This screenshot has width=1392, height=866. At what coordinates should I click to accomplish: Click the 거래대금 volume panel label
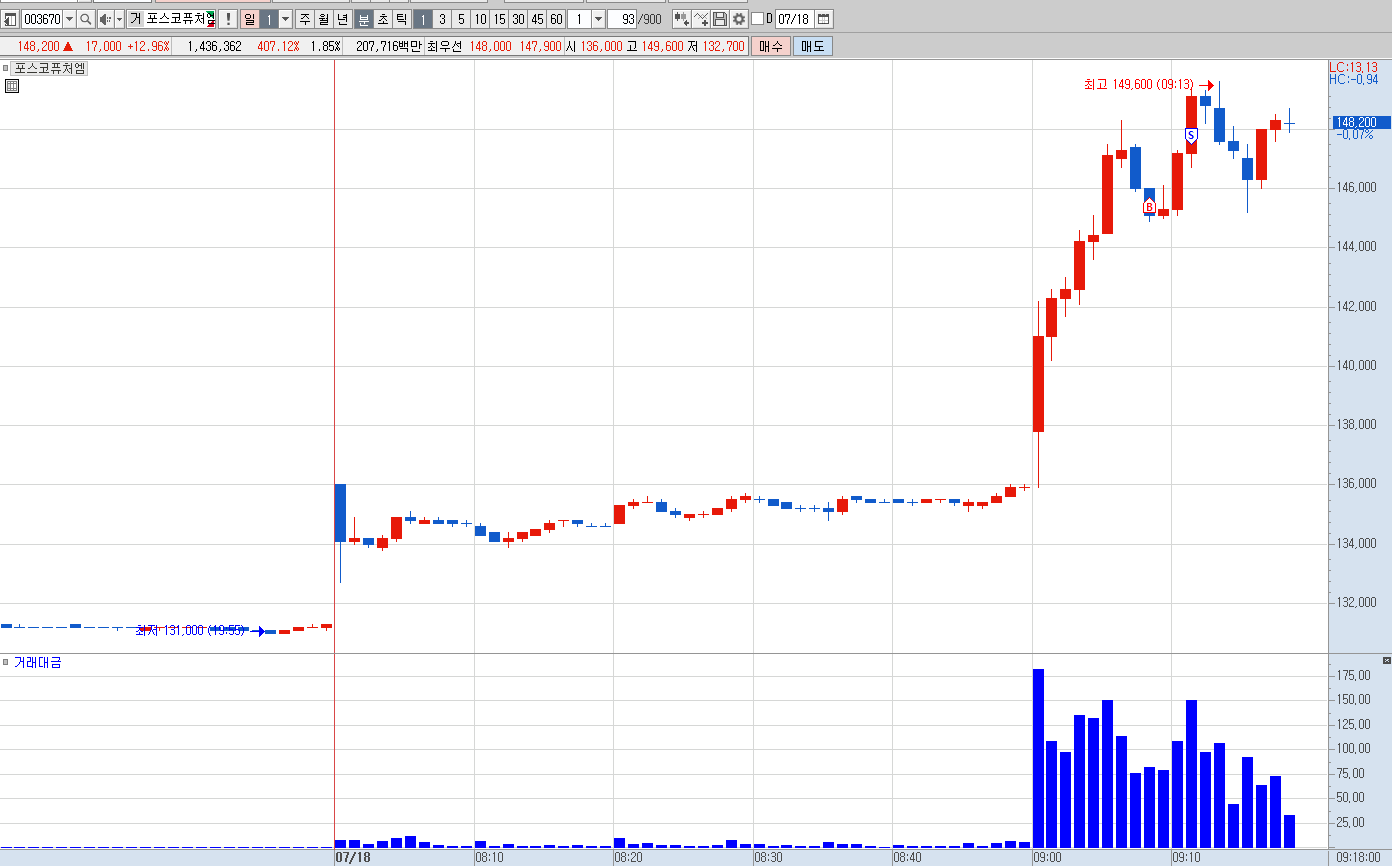tap(37, 662)
